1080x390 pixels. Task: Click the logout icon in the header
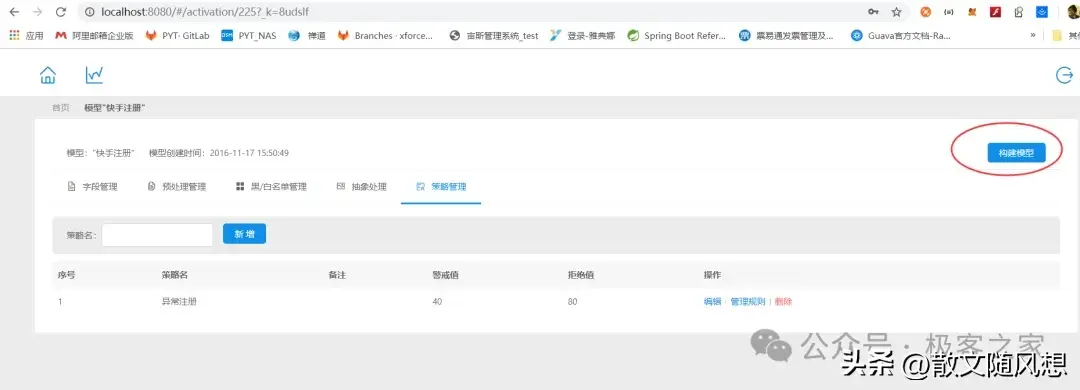[1065, 75]
